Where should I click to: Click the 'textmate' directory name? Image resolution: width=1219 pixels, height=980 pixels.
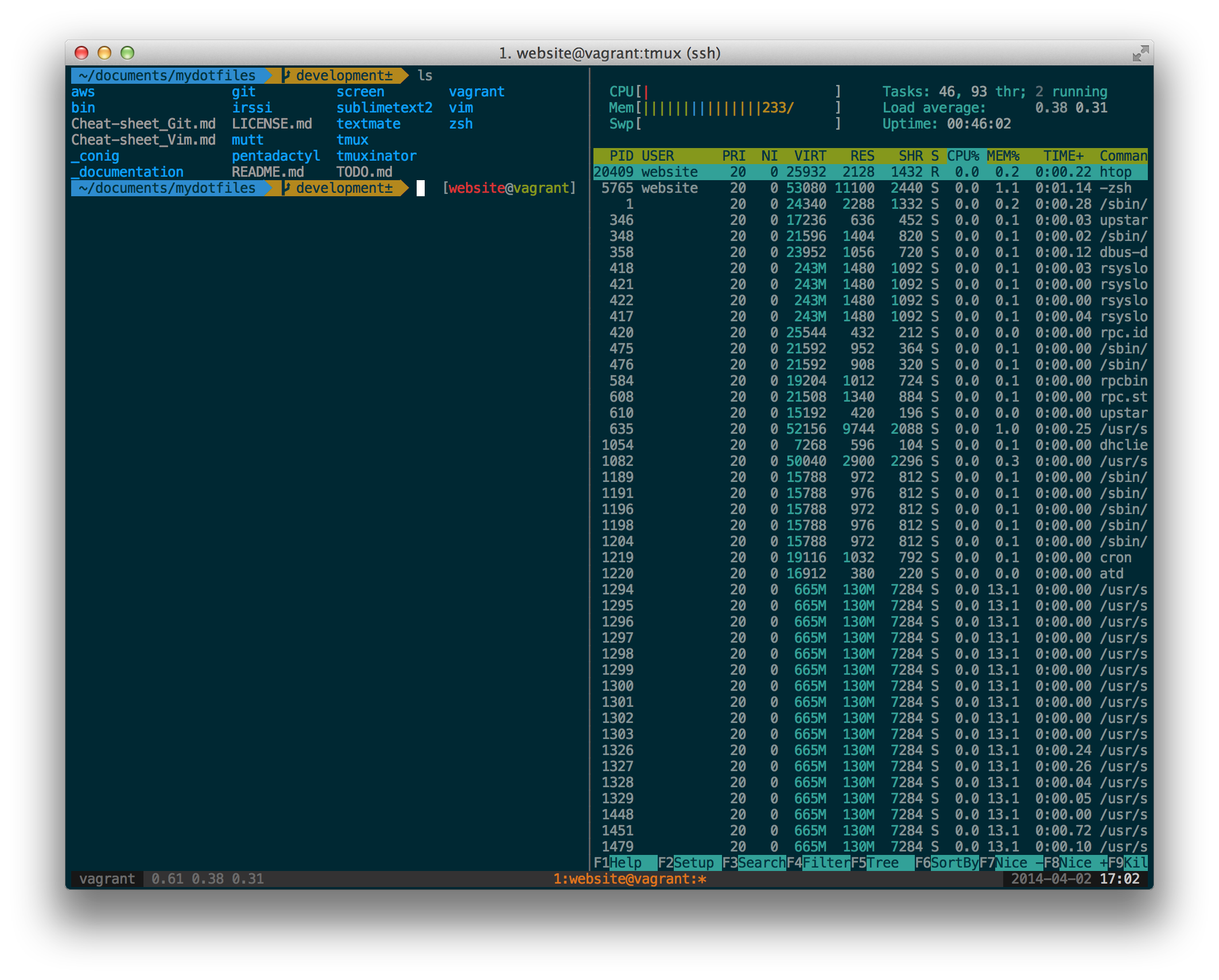click(368, 124)
